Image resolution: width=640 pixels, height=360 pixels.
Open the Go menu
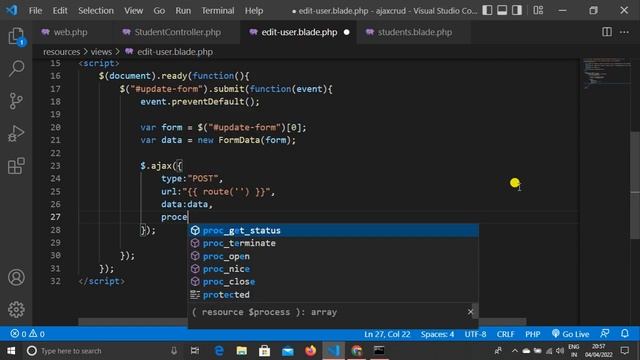tap(159, 11)
